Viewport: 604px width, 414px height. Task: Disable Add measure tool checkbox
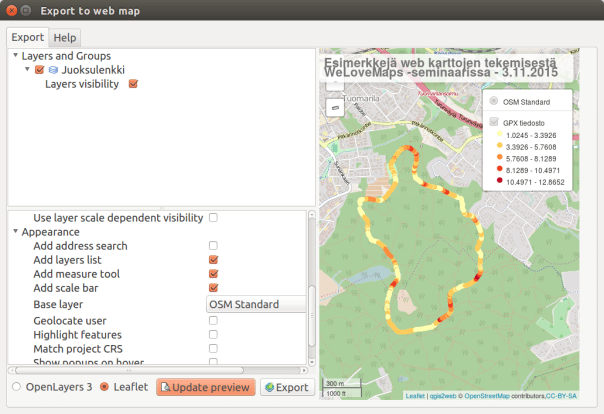(x=213, y=274)
